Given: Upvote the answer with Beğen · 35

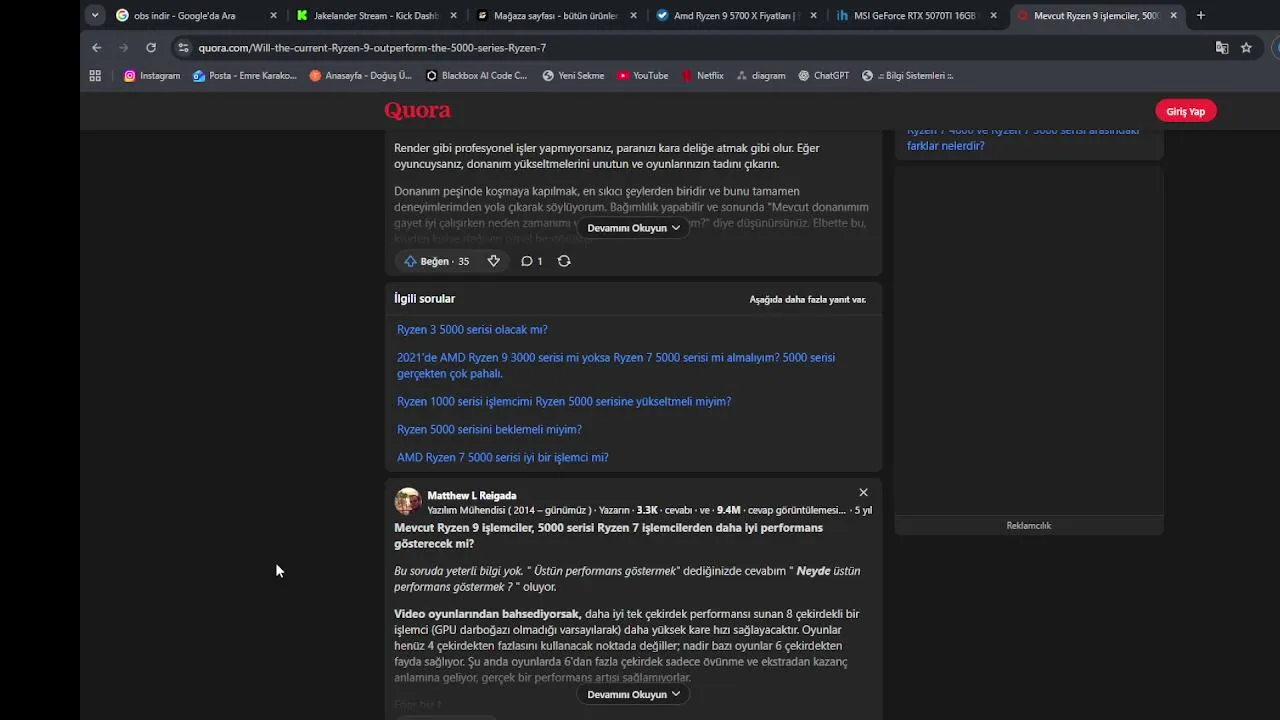Looking at the screenshot, I should click(x=437, y=261).
